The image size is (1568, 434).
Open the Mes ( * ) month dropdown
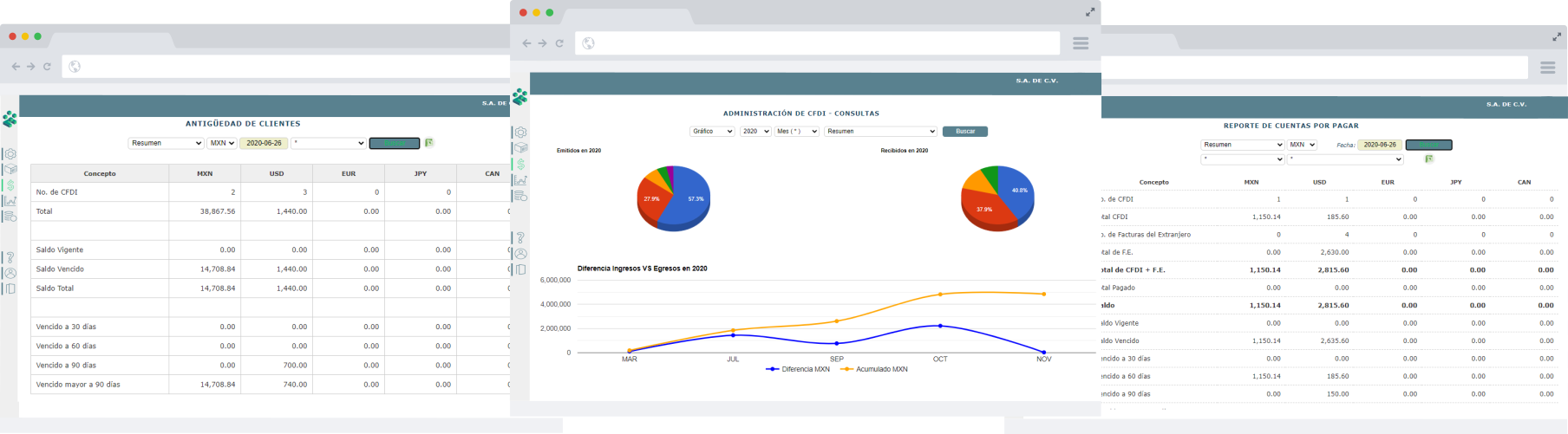click(797, 132)
